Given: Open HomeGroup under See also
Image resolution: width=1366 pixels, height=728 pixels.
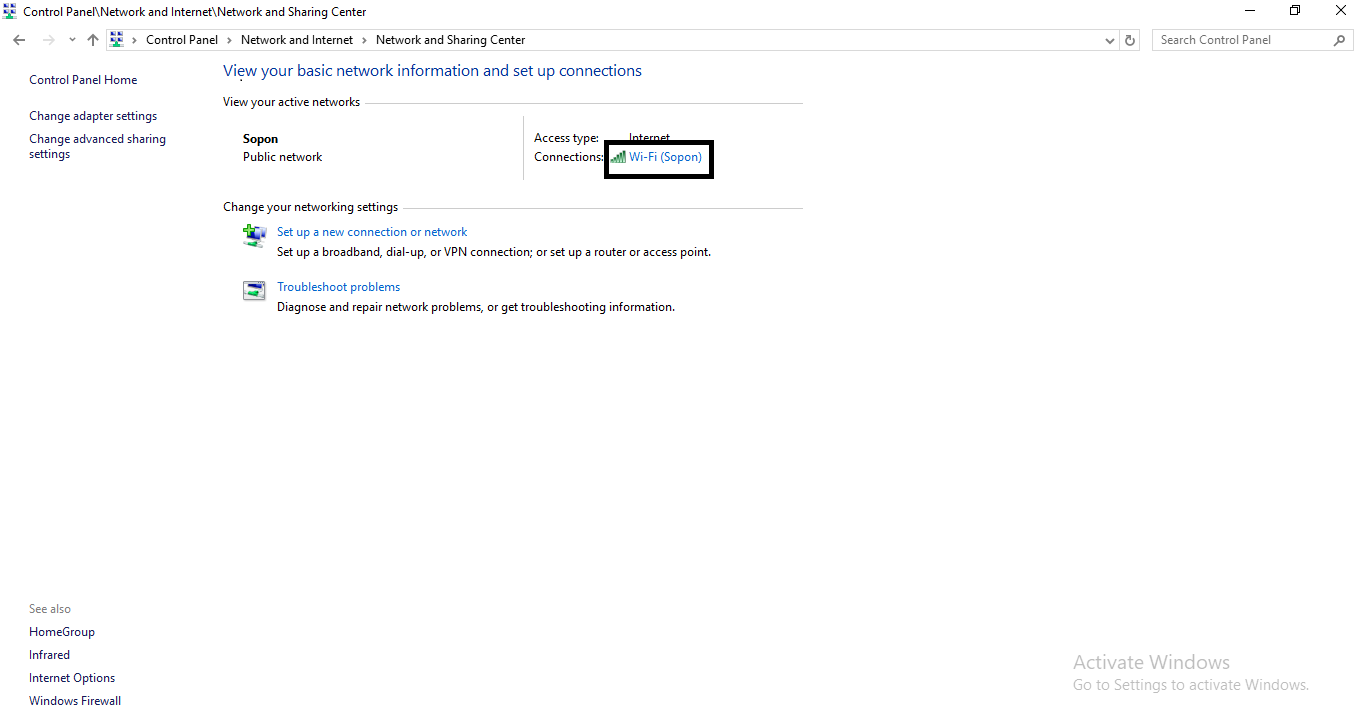Looking at the screenshot, I should pos(62,632).
